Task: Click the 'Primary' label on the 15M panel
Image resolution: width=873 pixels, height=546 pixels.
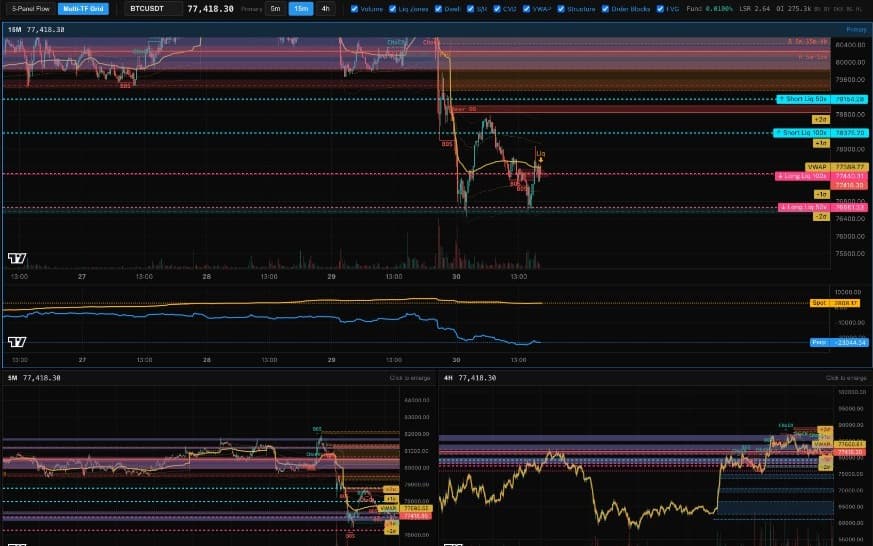Action: [856, 29]
